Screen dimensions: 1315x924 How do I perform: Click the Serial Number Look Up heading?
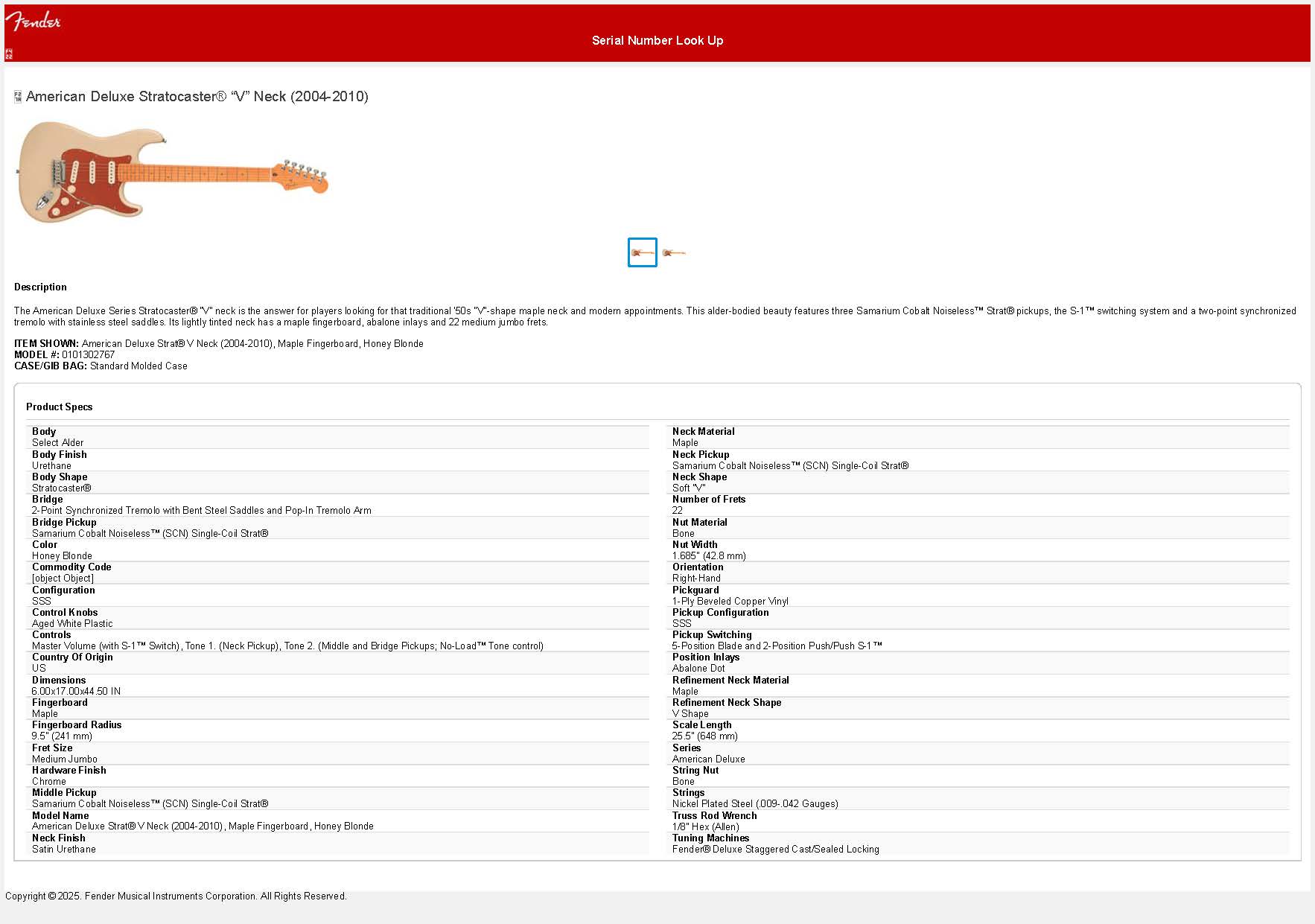tap(657, 40)
